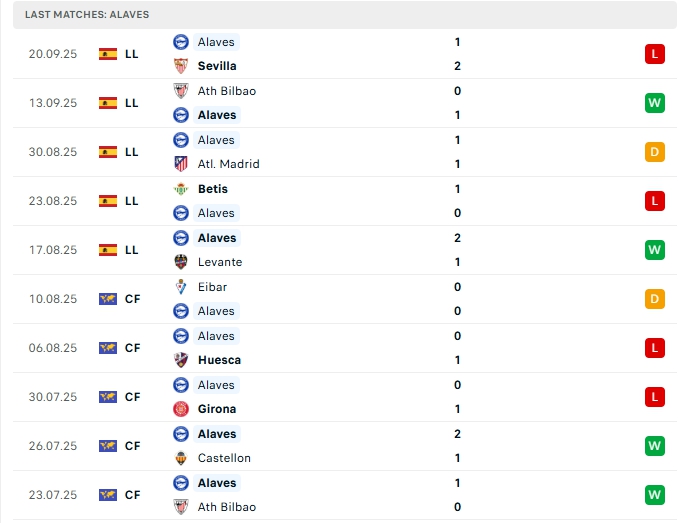Select the Huesca team name

(219, 360)
